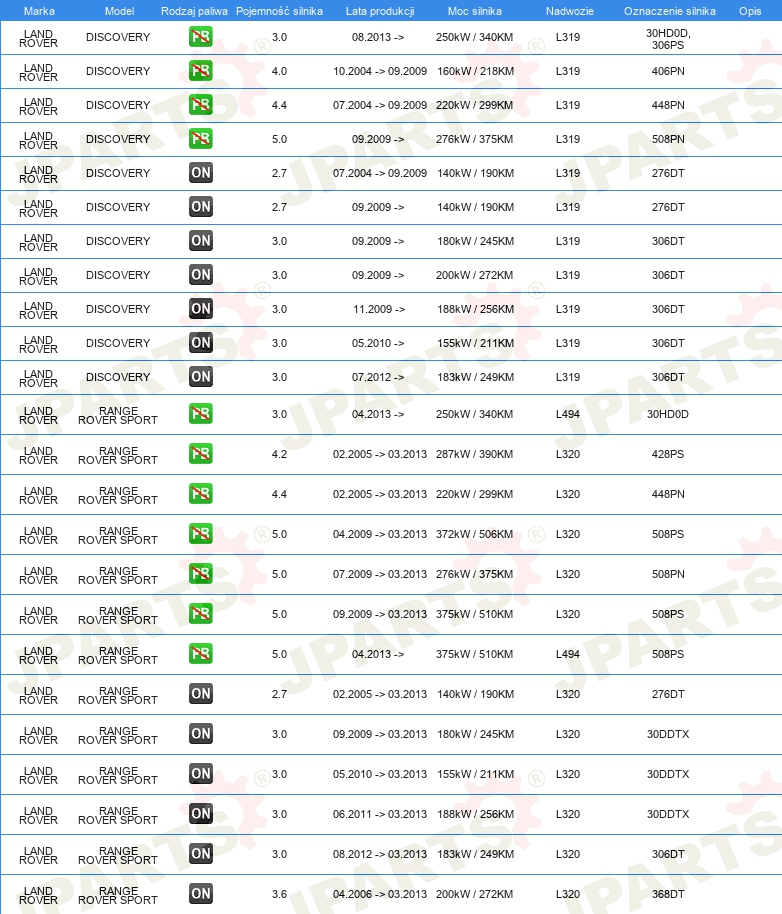Viewport: 782px width, 914px height.
Task: Click petrol icon in Discovery 406PN row
Action: [x=200, y=71]
